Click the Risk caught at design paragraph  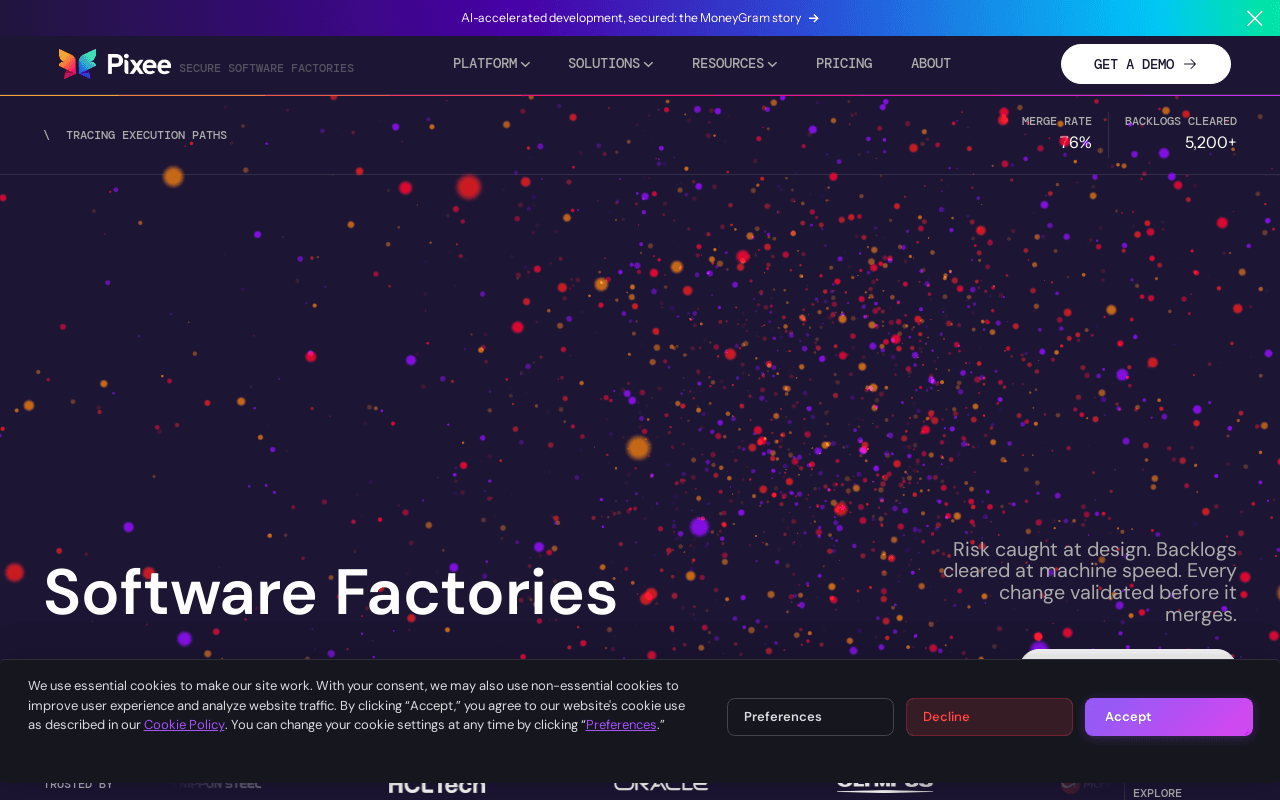1089,582
